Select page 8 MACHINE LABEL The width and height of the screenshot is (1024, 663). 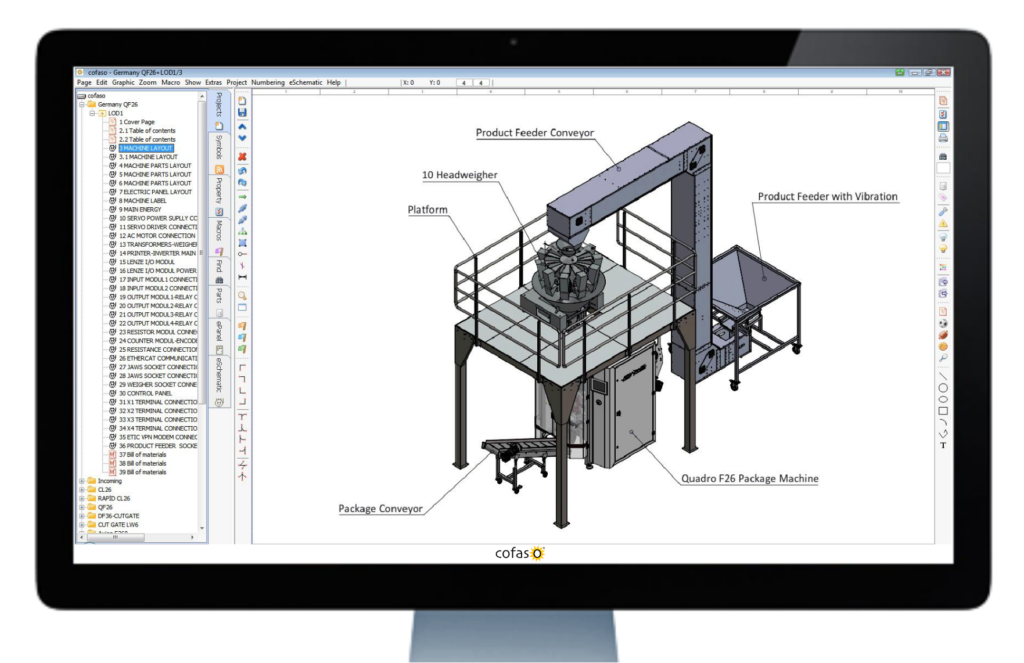142,201
